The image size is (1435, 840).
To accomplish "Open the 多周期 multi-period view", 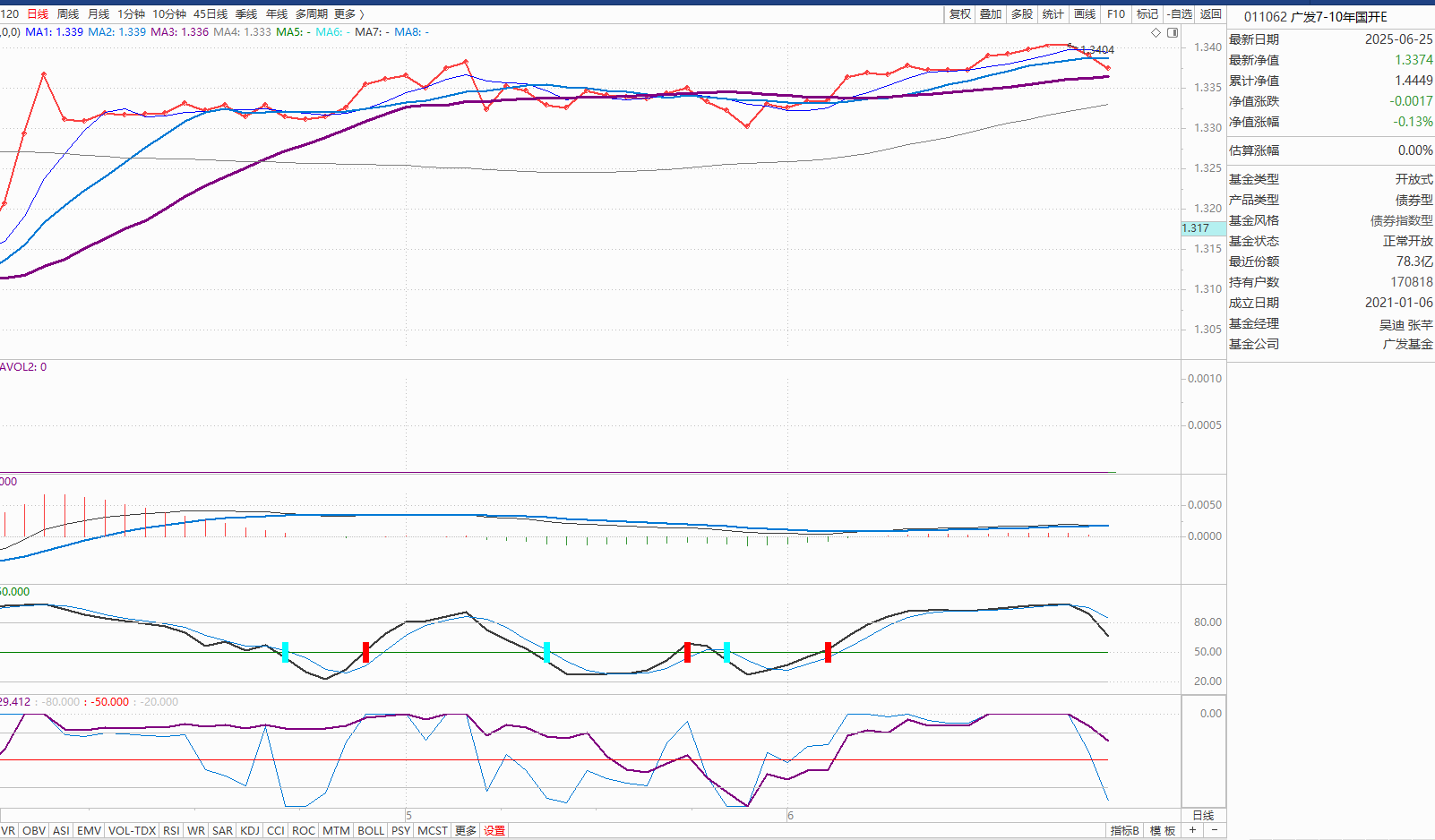I will (312, 14).
